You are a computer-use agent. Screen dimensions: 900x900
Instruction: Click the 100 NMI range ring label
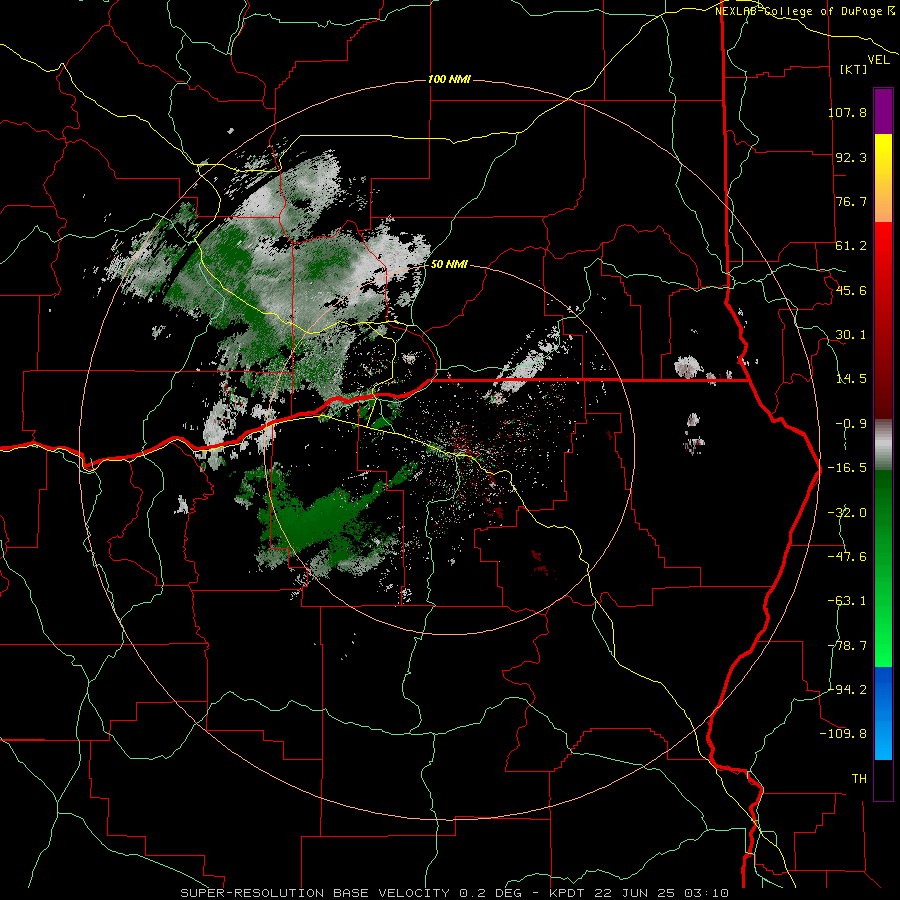pos(449,79)
